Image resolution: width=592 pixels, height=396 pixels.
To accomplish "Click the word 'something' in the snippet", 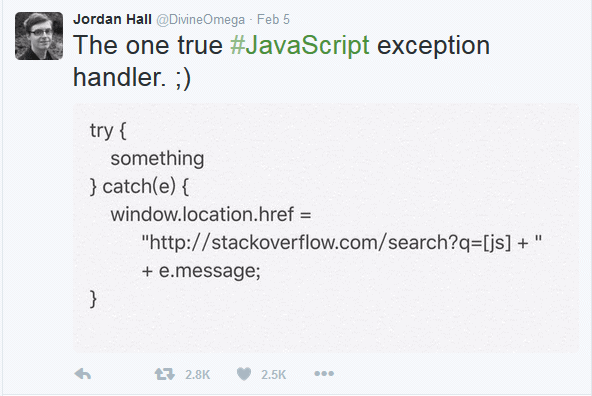I will [157, 159].
